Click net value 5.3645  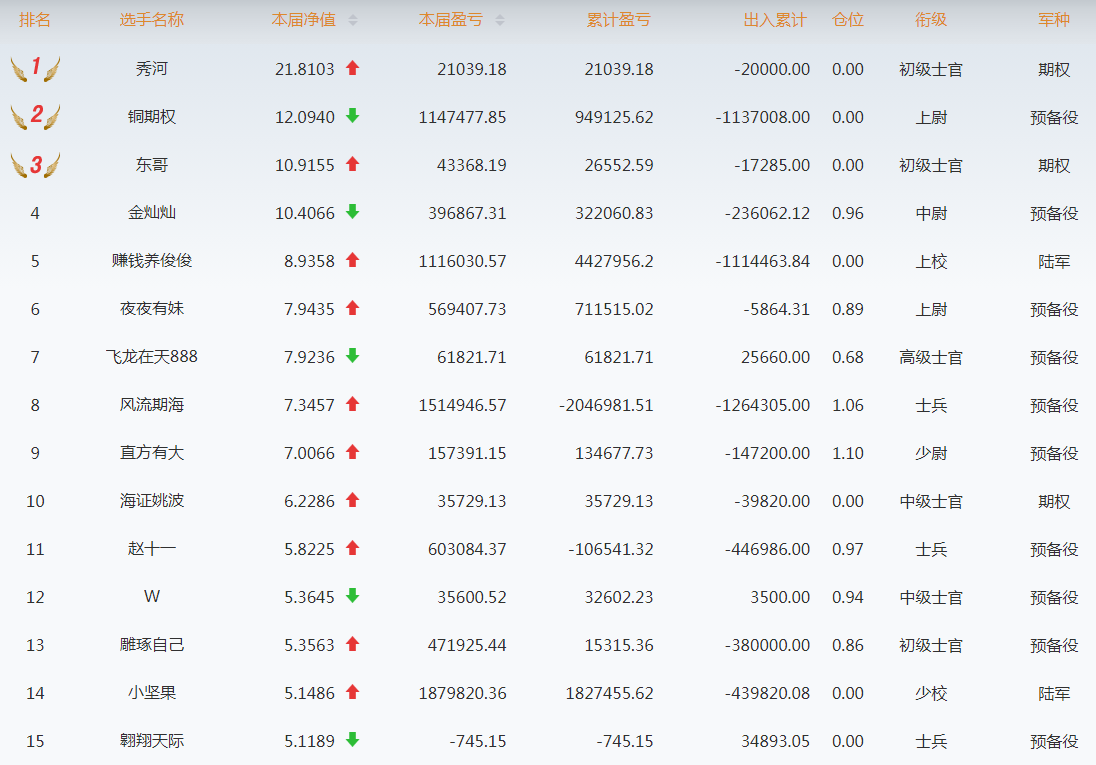coord(309,597)
